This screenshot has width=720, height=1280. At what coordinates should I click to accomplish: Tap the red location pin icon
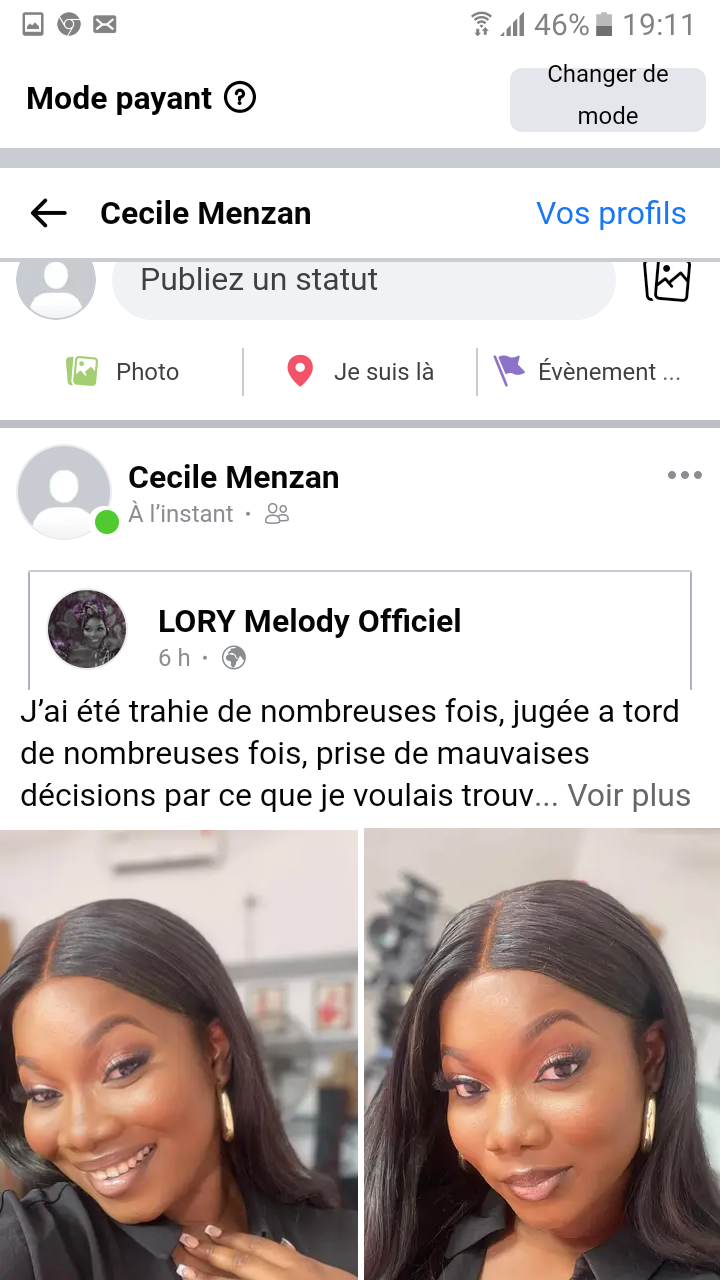click(300, 372)
